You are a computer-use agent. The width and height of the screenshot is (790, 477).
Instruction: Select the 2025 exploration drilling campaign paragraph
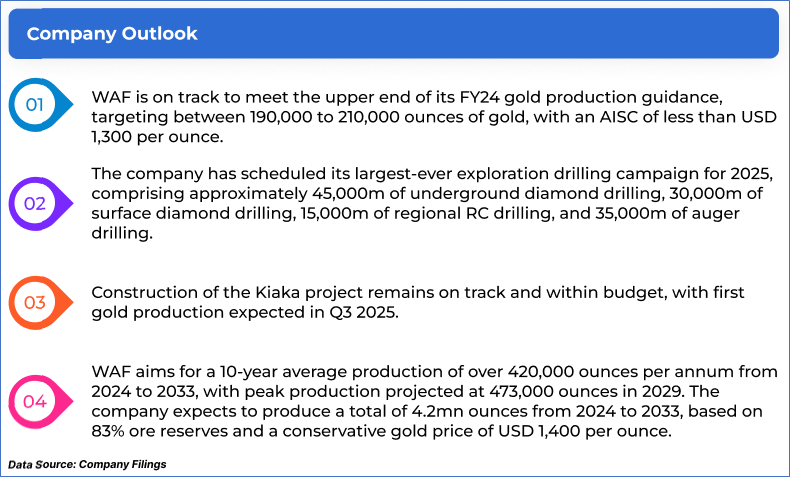pyautogui.click(x=430, y=203)
